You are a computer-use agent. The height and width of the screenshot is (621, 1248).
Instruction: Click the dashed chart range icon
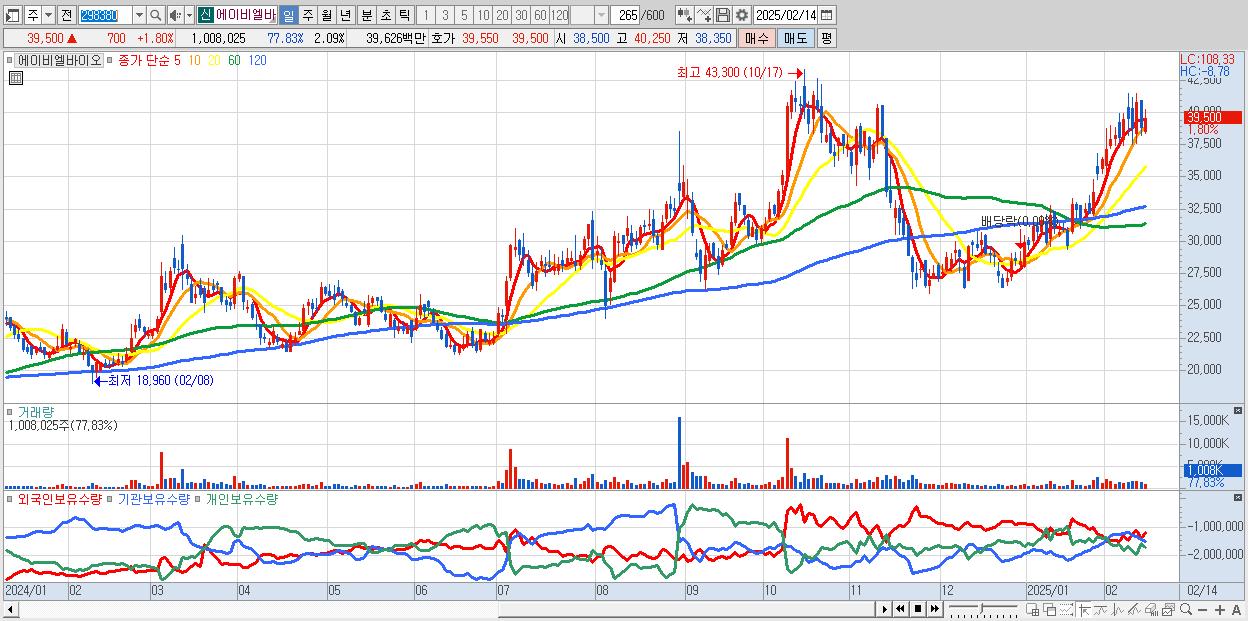click(1066, 609)
